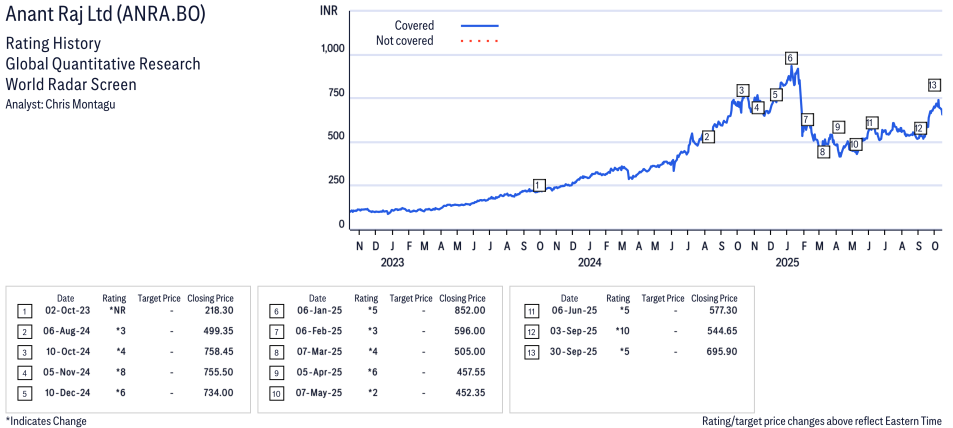Click the World Radar Screen heading
The height and width of the screenshot is (428, 953).
pyautogui.click(x=71, y=84)
